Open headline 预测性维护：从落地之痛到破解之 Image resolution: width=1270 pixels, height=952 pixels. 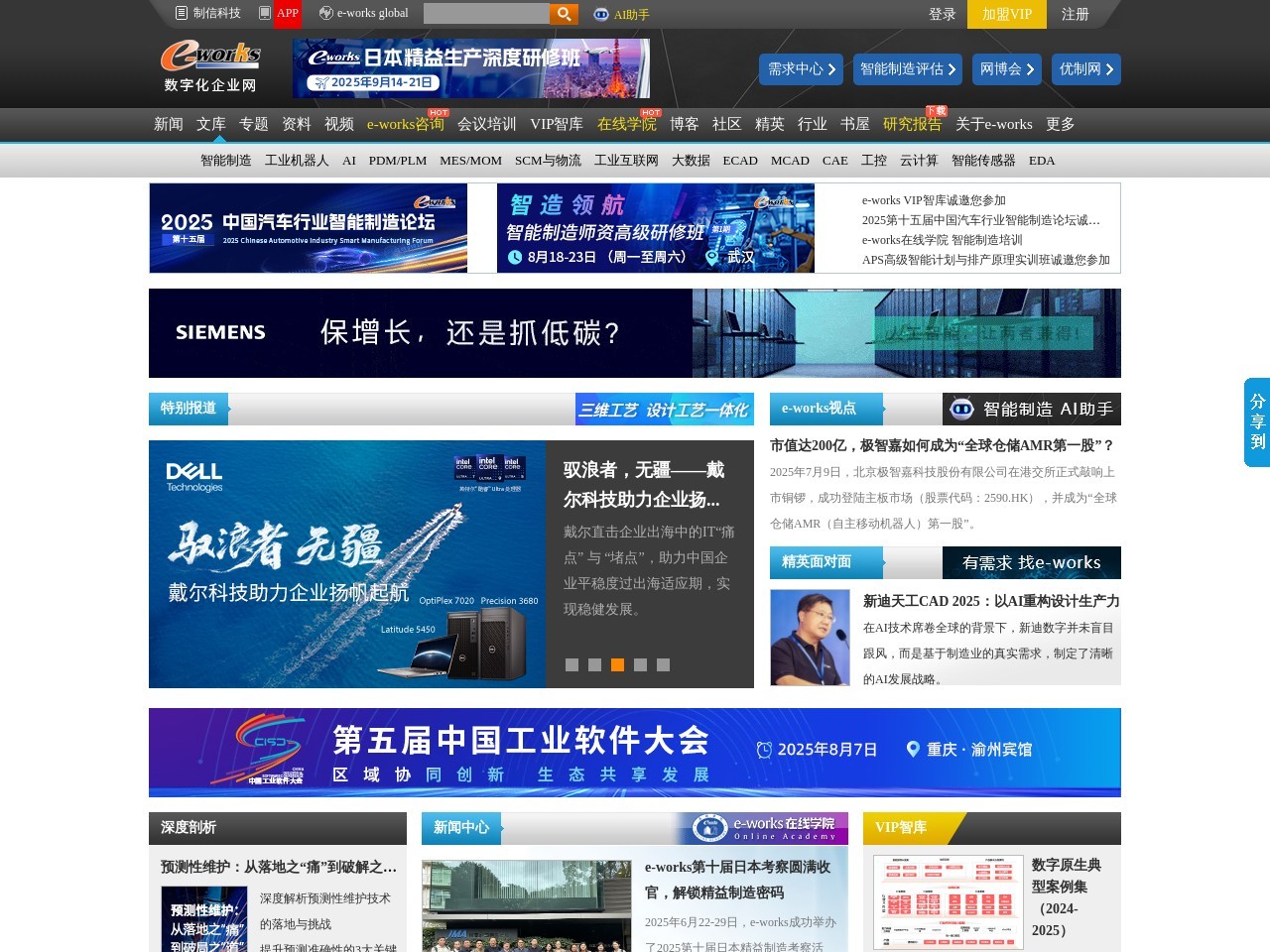click(279, 867)
